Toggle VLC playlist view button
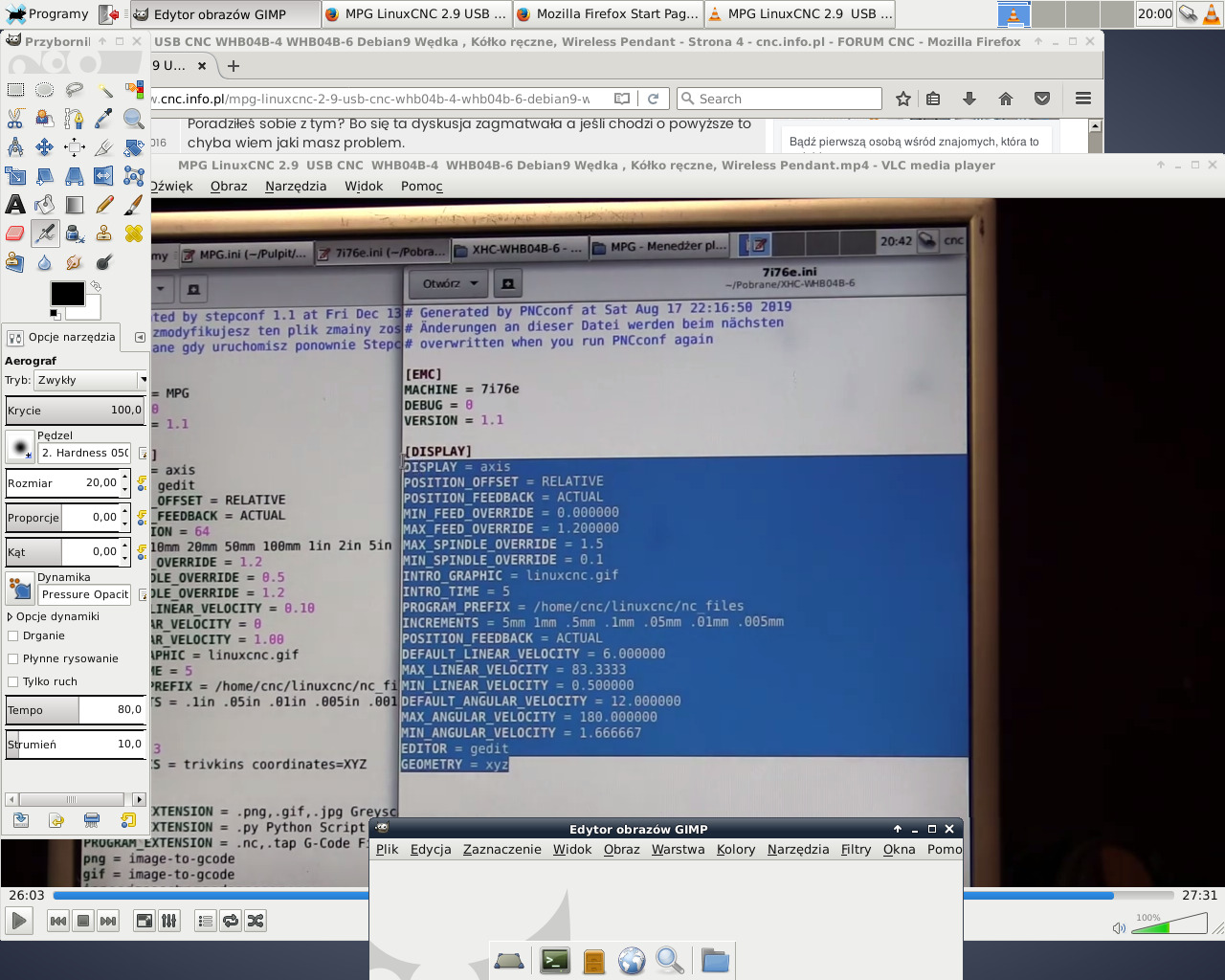 [205, 921]
